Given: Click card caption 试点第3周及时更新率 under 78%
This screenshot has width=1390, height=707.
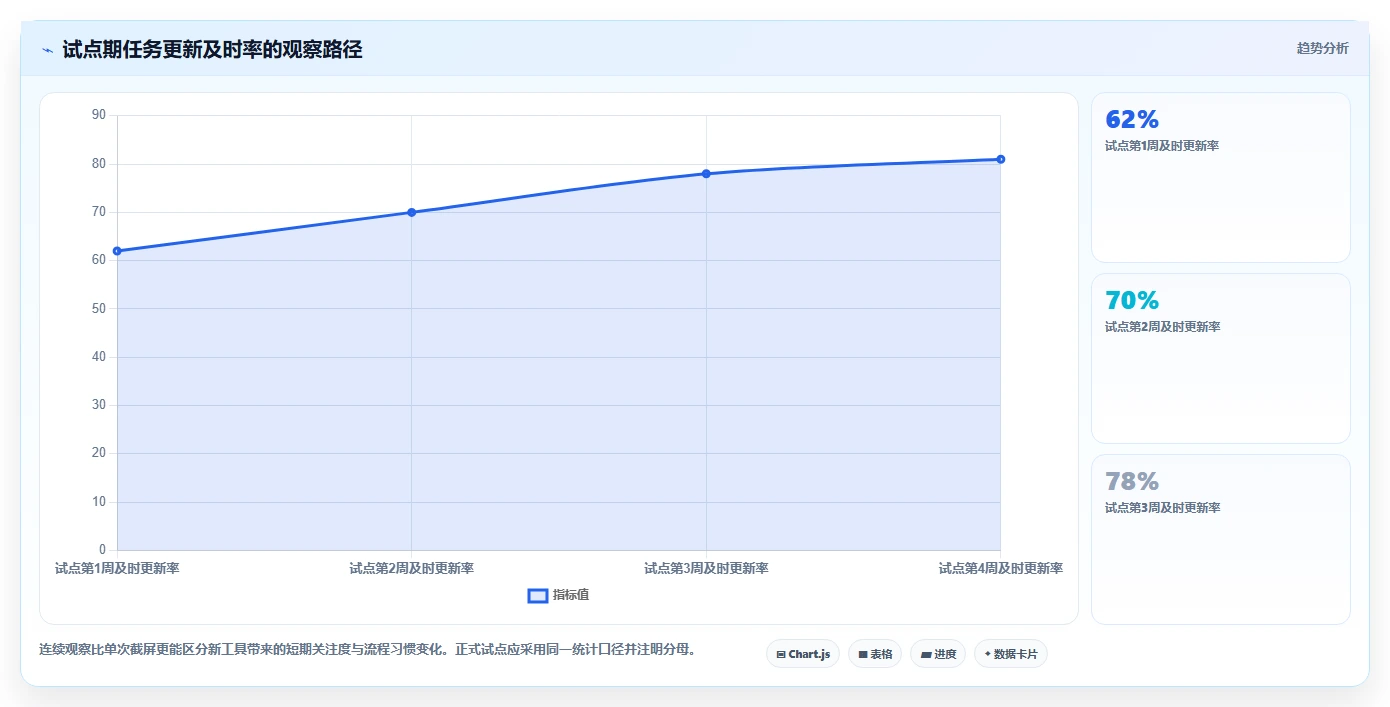Looking at the screenshot, I should (x=1162, y=508).
